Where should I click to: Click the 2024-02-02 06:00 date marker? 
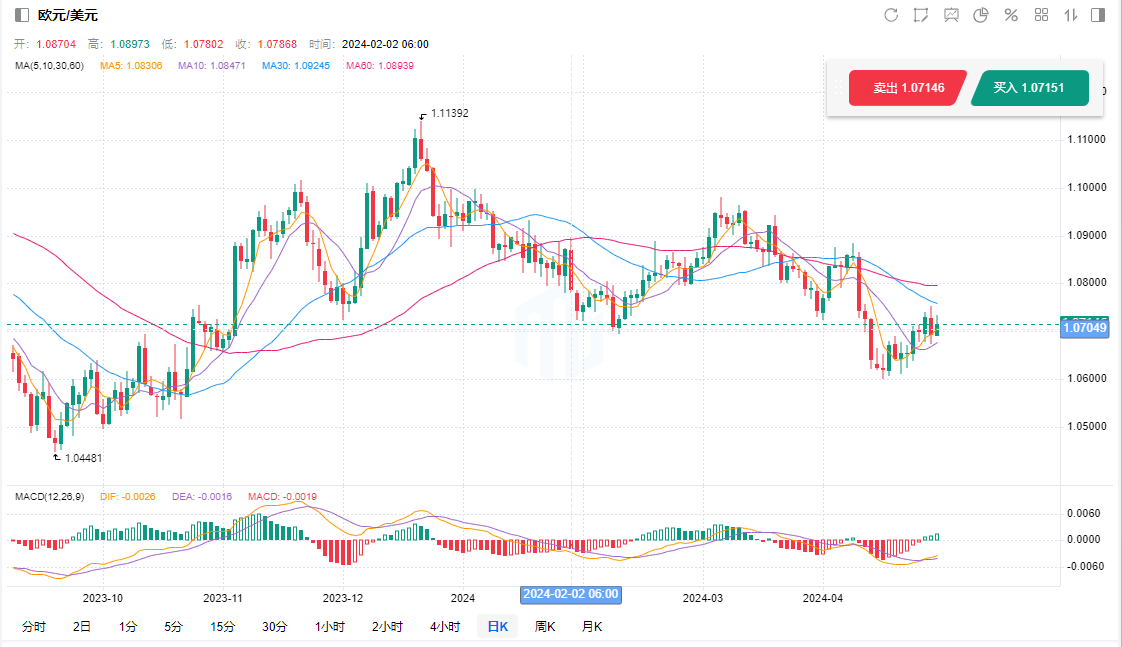[x=571, y=595]
